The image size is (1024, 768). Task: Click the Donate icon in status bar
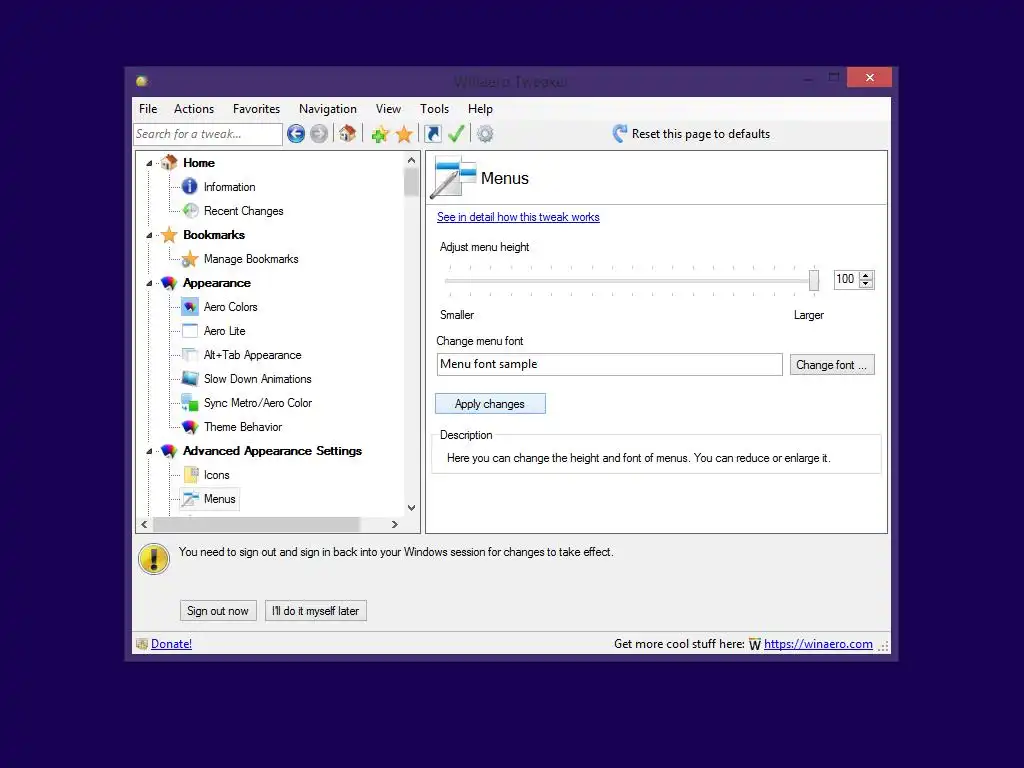click(x=142, y=644)
